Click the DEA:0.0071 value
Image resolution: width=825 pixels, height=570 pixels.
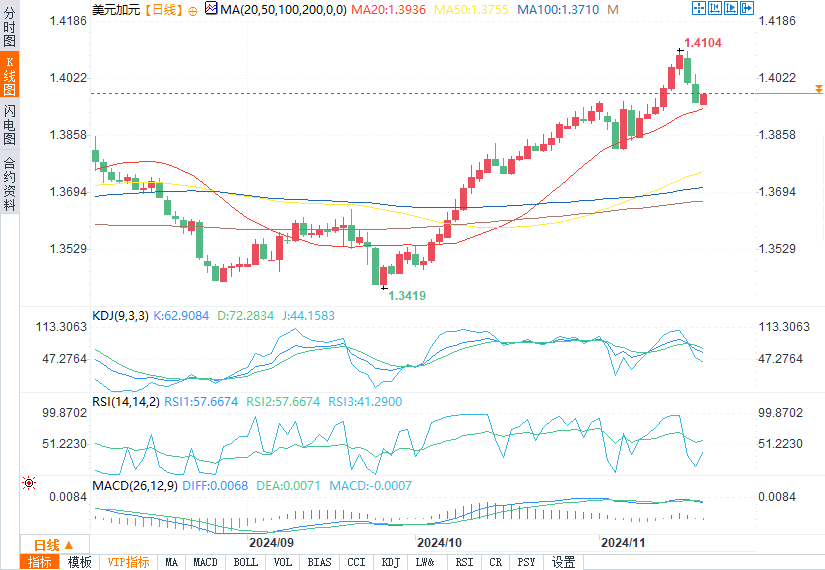[288, 485]
